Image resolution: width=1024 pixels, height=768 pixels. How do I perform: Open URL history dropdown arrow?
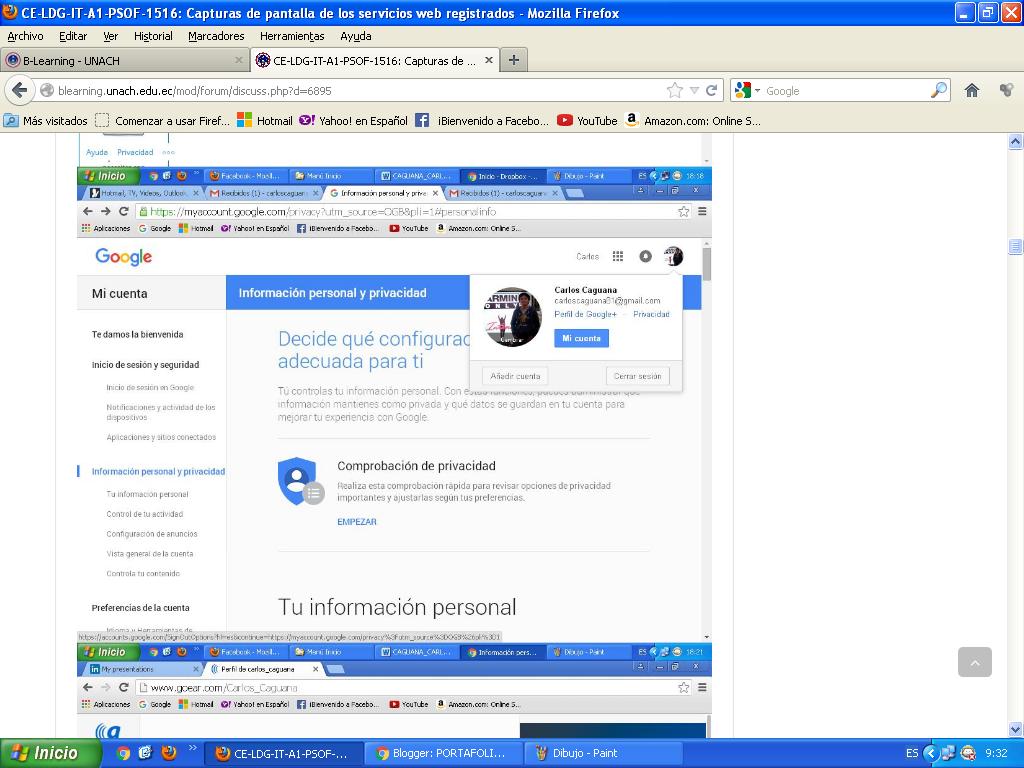tap(694, 90)
